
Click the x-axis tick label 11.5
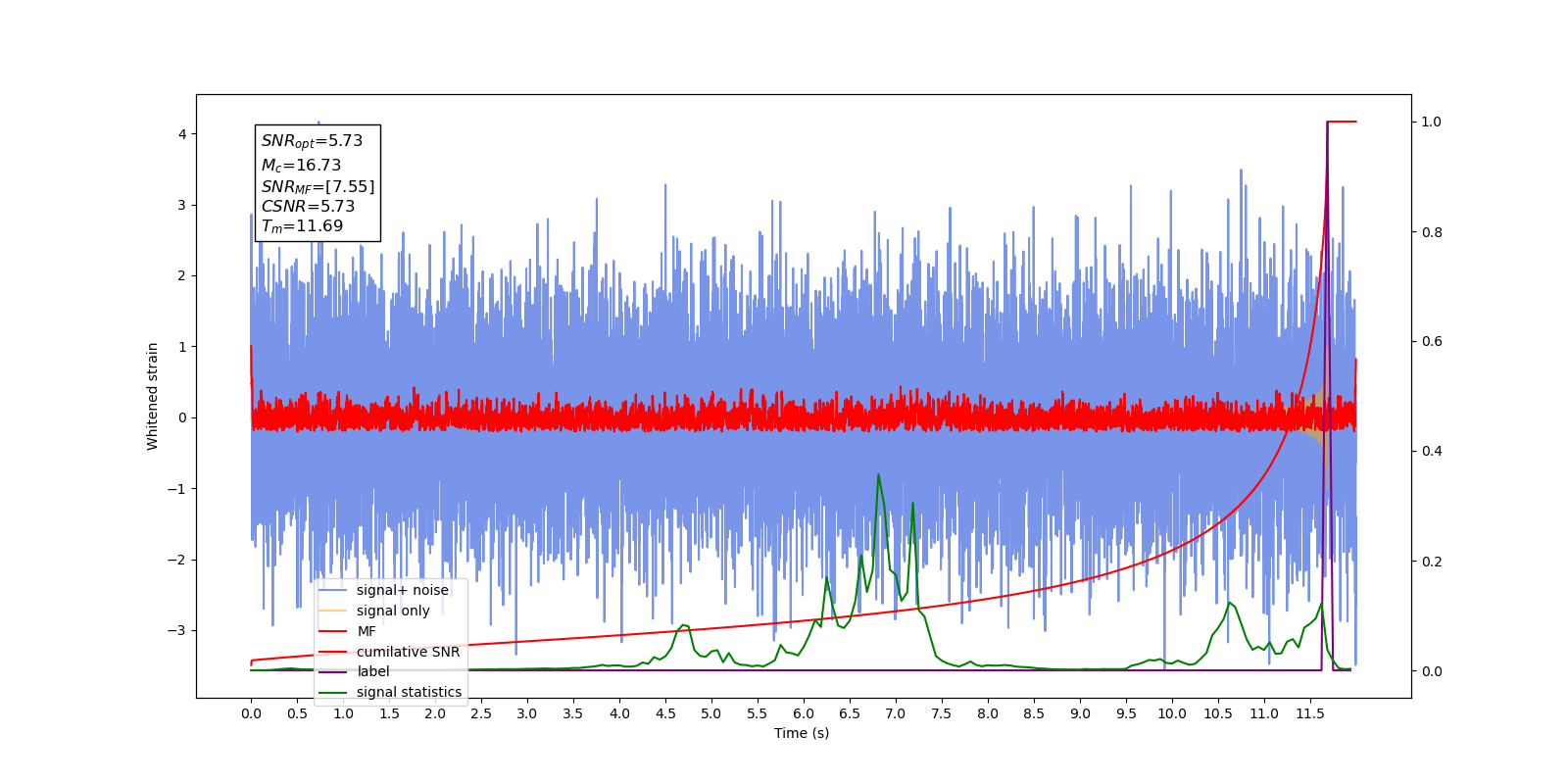[x=1310, y=713]
